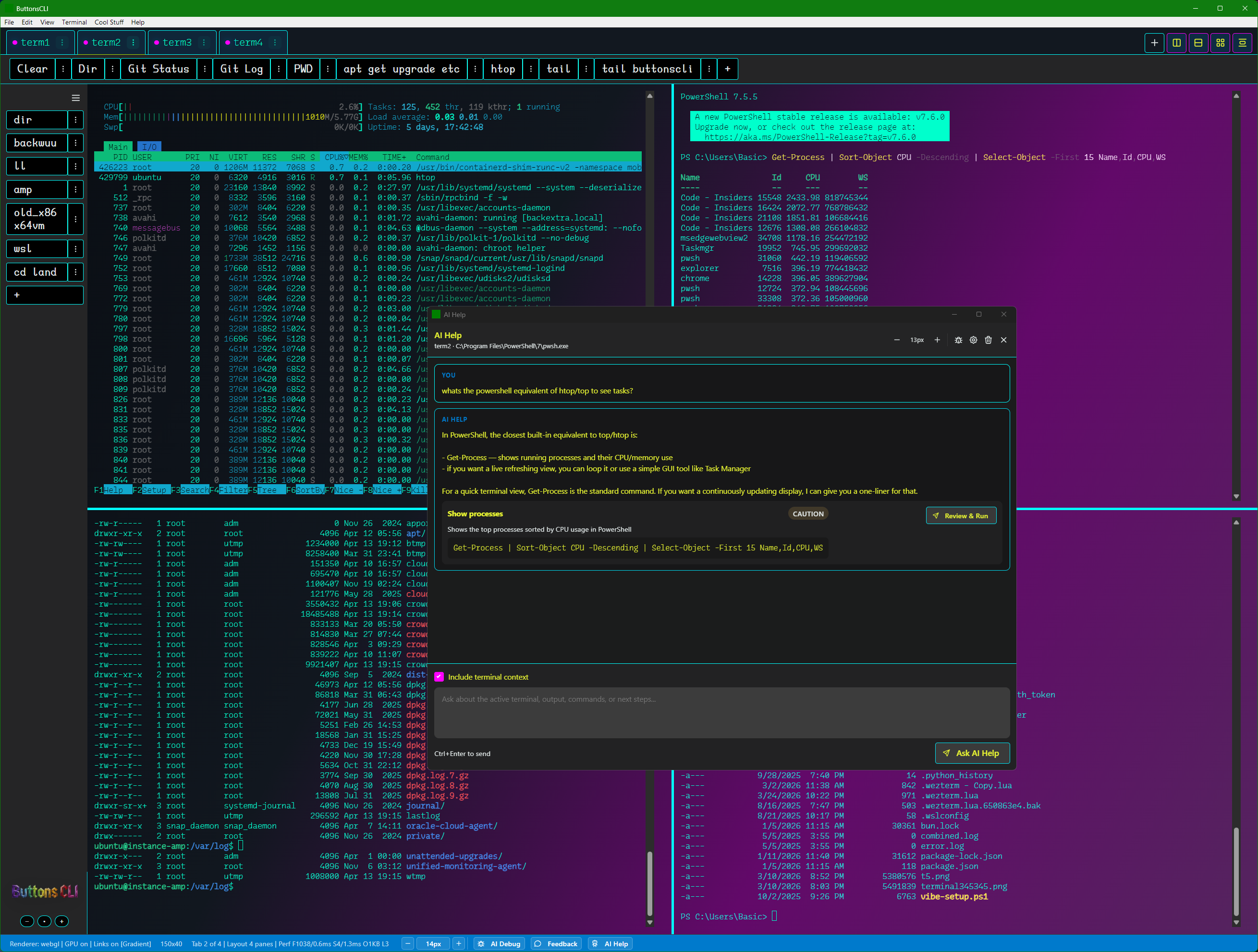Decrease terminal font size in status bar
Image resolution: width=1258 pixels, height=952 pixels.
click(x=408, y=943)
